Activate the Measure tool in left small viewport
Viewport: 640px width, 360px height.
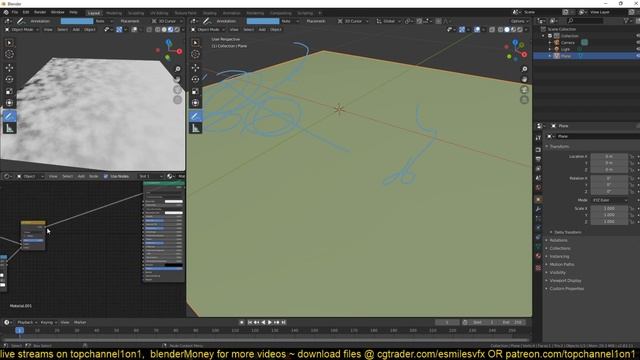click(x=9, y=128)
